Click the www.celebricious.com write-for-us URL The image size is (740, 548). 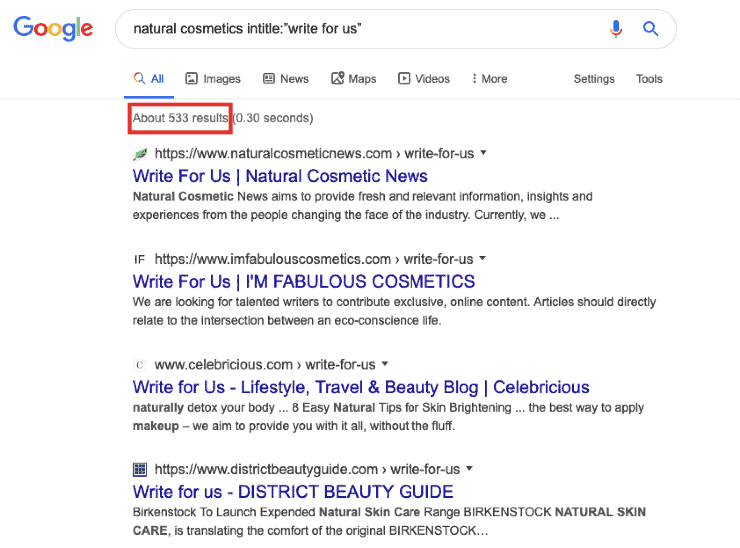pos(265,365)
